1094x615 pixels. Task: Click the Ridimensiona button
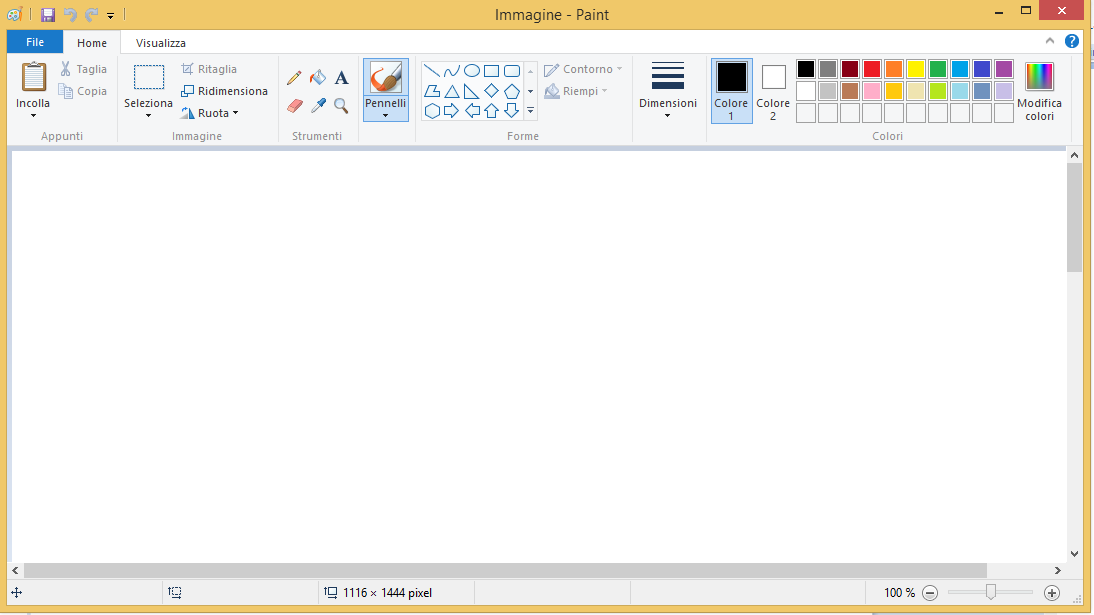224,90
